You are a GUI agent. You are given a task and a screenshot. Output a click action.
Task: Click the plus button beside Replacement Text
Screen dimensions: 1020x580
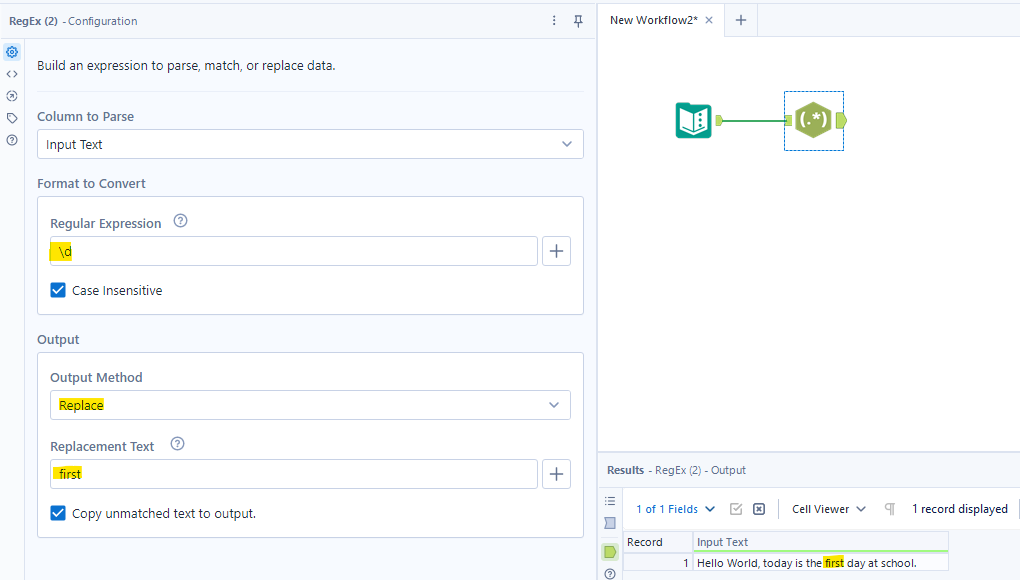(x=556, y=474)
